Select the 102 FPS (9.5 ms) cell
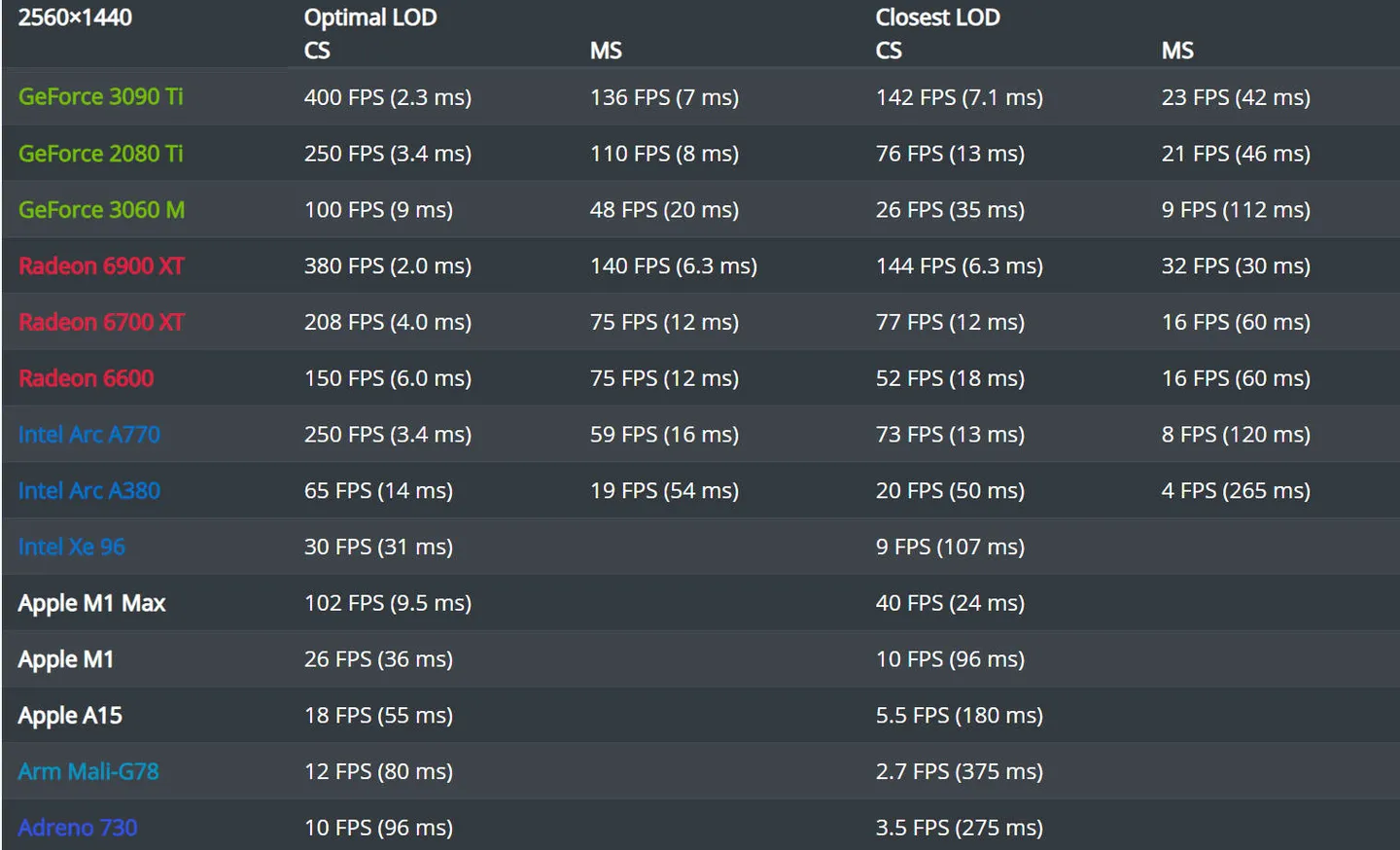Viewport: 1400px width, 850px height. point(387,604)
